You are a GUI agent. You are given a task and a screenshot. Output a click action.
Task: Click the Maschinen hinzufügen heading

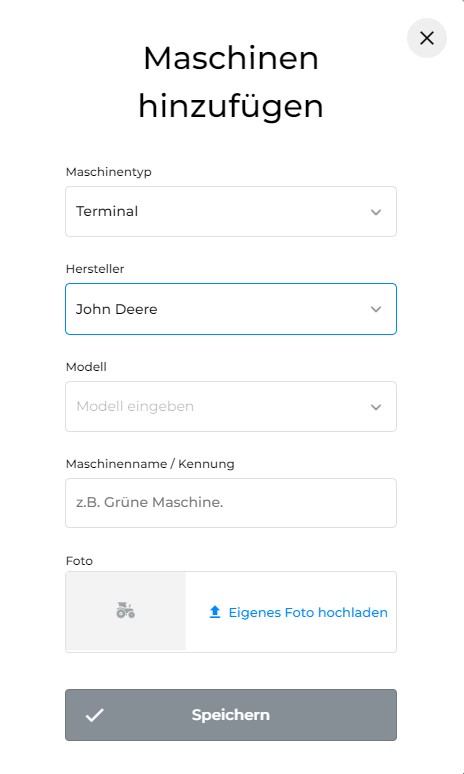click(x=231, y=82)
